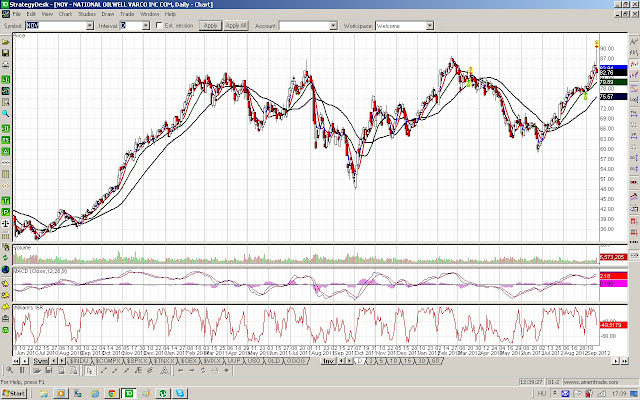Switch to the $COMPX symbol tab
The width and height of the screenshot is (640, 400).
[108, 361]
